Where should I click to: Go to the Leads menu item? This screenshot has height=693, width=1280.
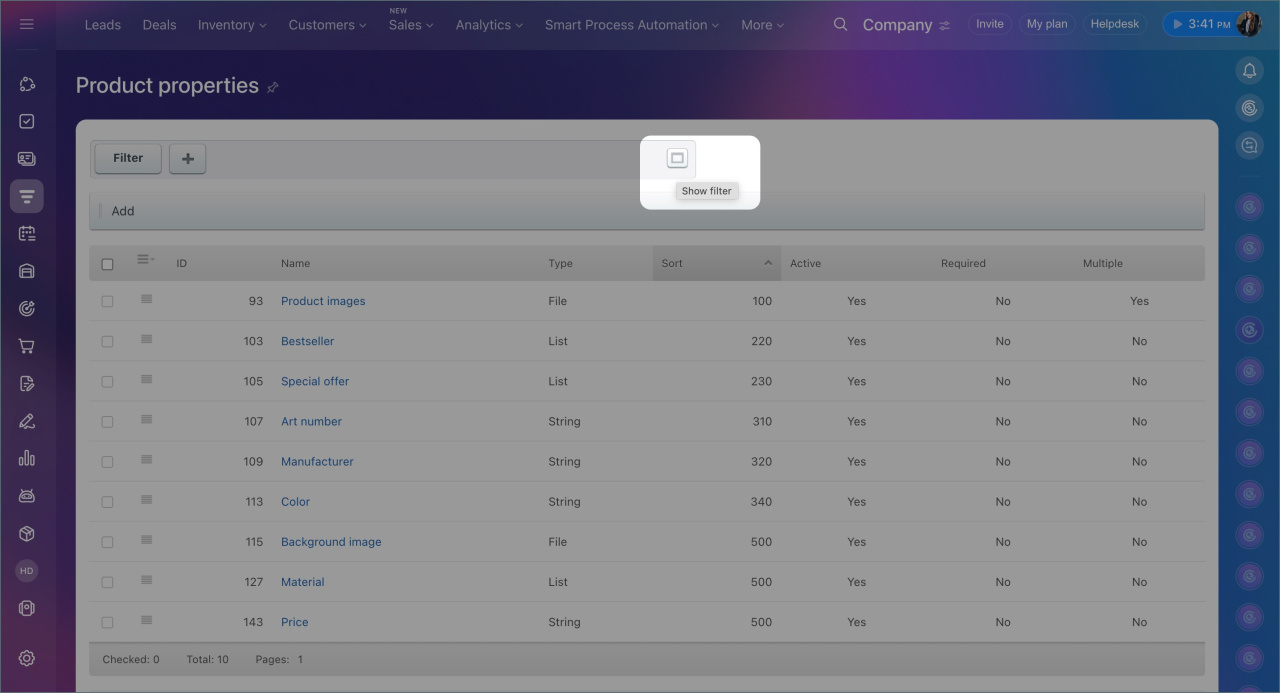point(102,25)
